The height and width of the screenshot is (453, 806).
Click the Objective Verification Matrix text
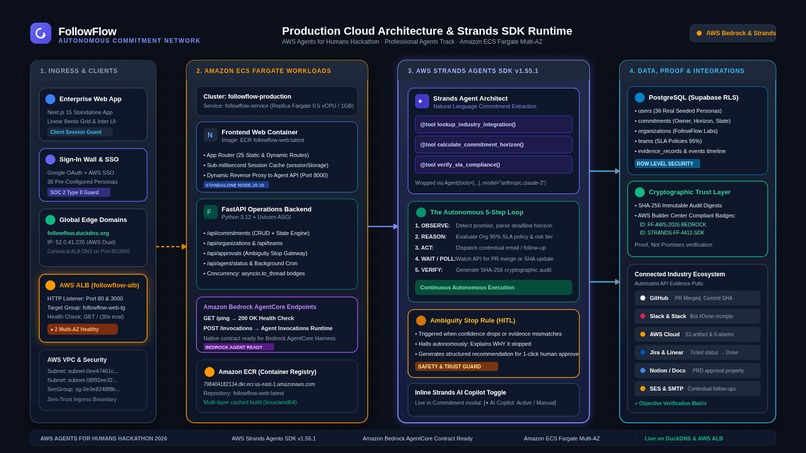[670, 403]
